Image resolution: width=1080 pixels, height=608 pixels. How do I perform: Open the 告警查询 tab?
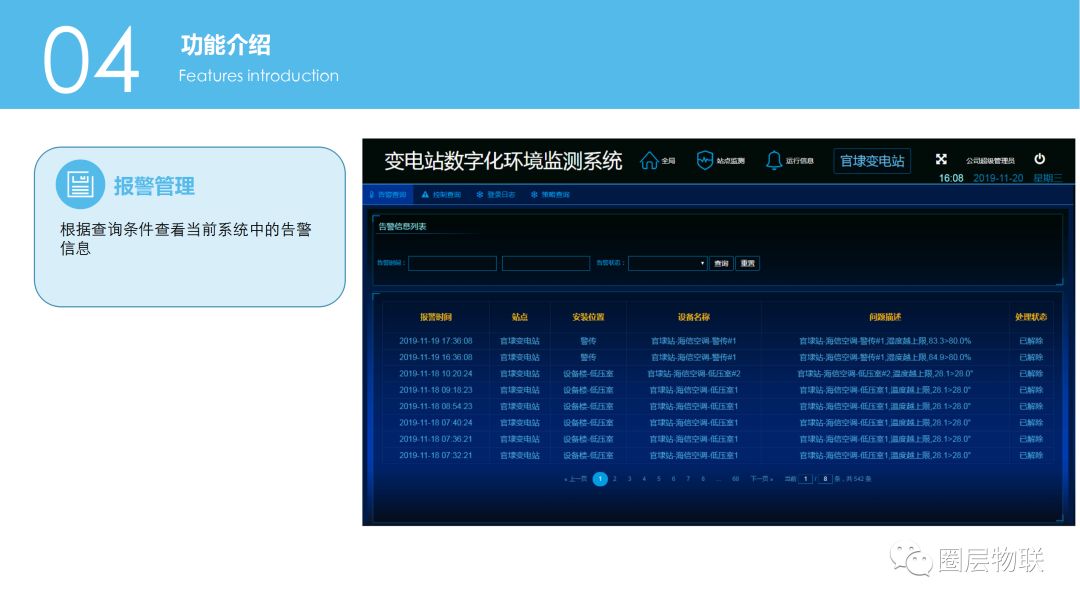[x=388, y=195]
